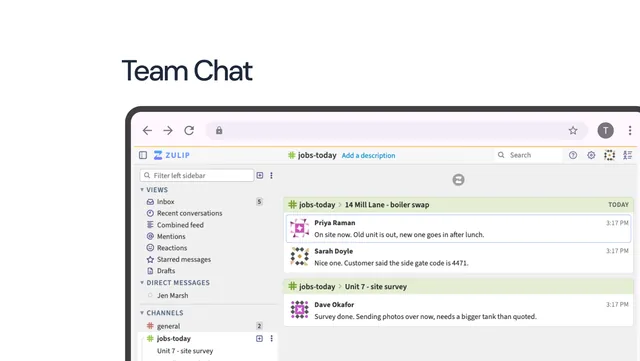The height and width of the screenshot is (361, 640).
Task: Open the Reactions view
Action: [172, 248]
